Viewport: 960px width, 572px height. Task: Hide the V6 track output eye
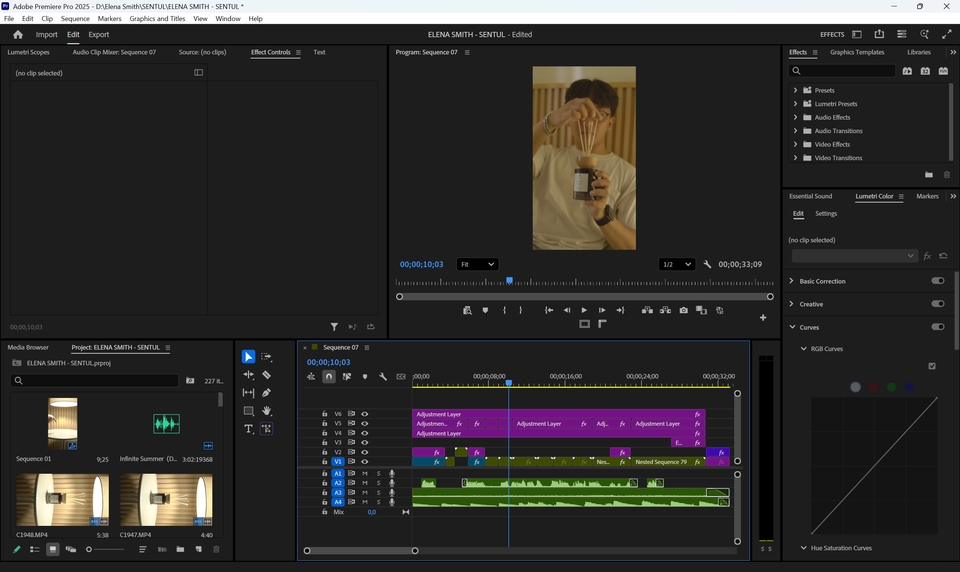click(x=364, y=414)
